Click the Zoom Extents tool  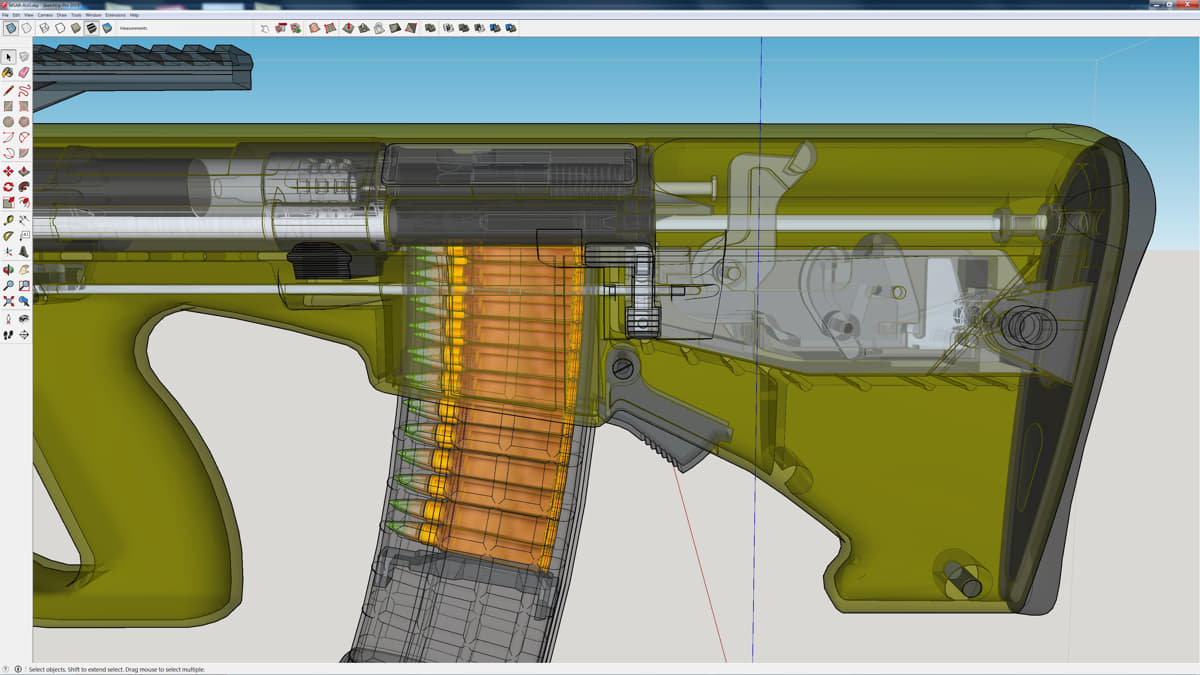(8, 301)
